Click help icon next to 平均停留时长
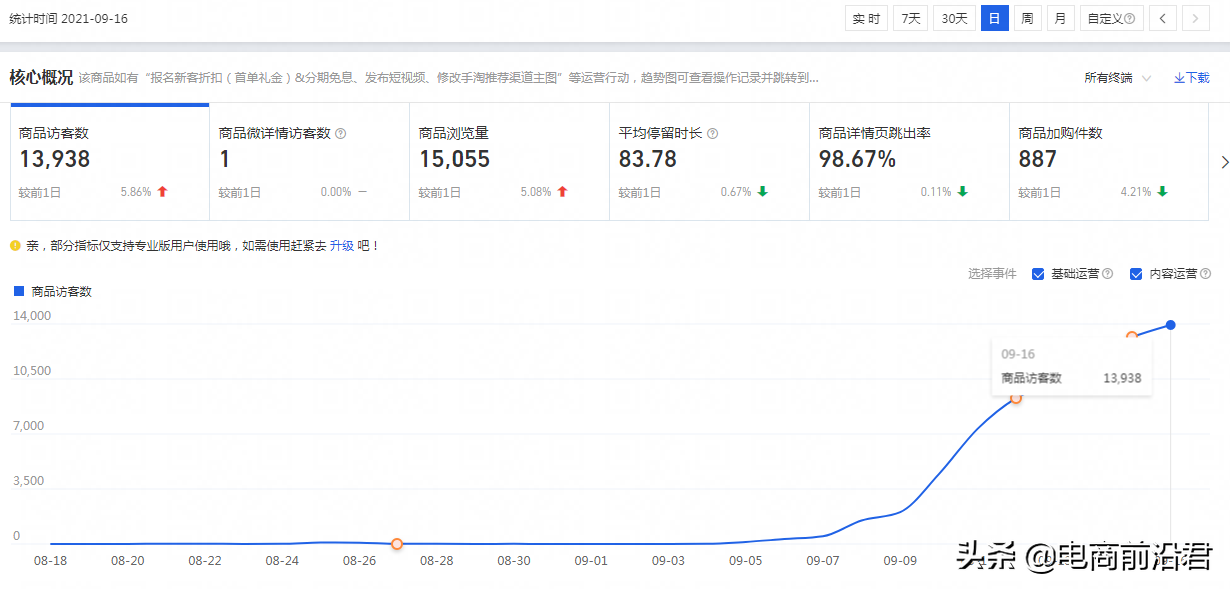 (713, 133)
